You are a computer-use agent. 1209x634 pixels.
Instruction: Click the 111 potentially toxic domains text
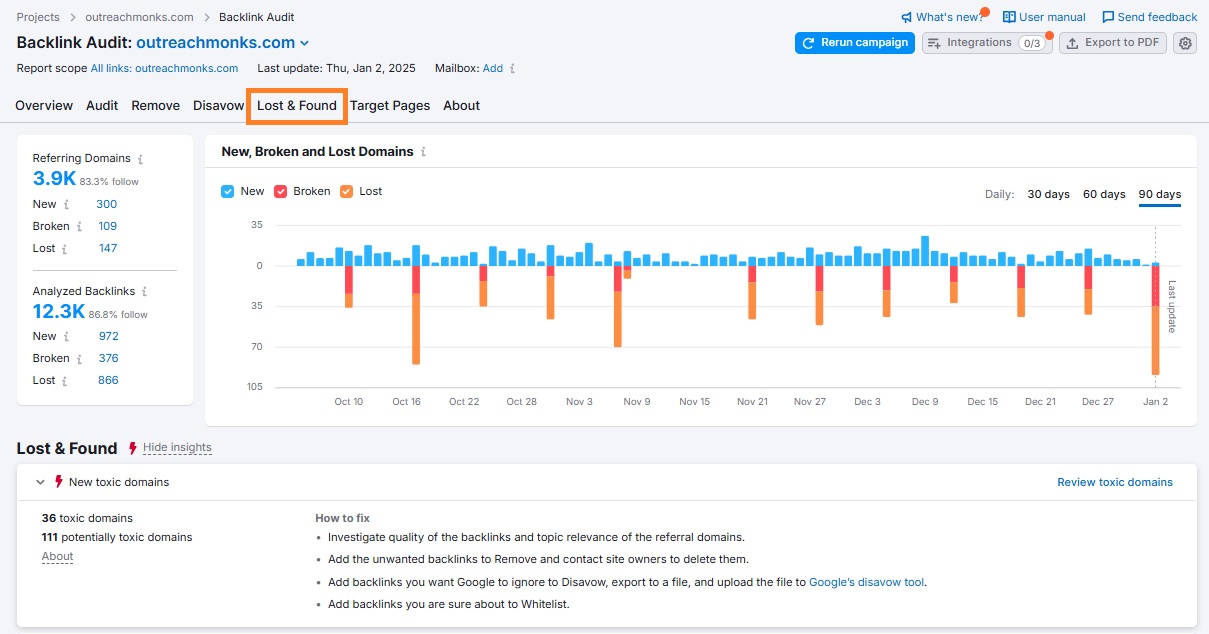pyautogui.click(x=117, y=537)
